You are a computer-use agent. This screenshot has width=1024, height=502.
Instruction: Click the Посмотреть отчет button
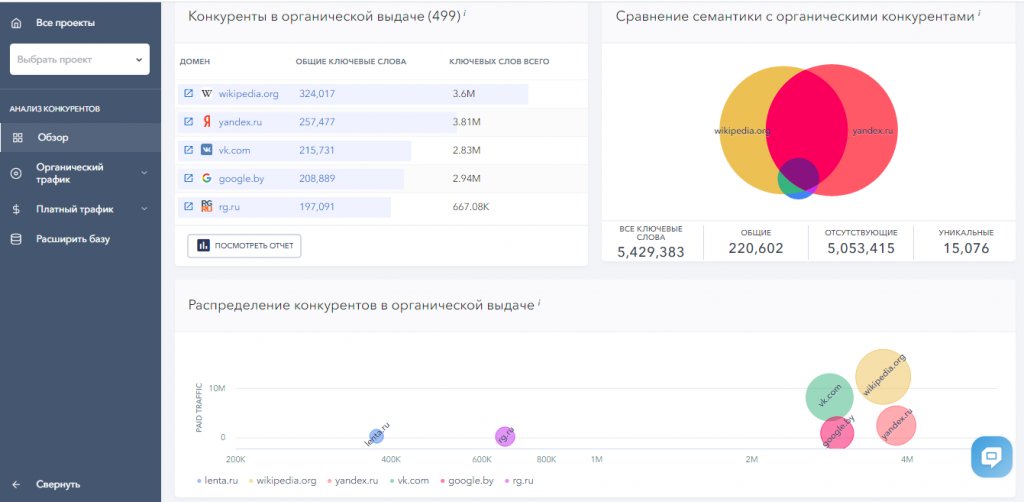pyautogui.click(x=244, y=246)
